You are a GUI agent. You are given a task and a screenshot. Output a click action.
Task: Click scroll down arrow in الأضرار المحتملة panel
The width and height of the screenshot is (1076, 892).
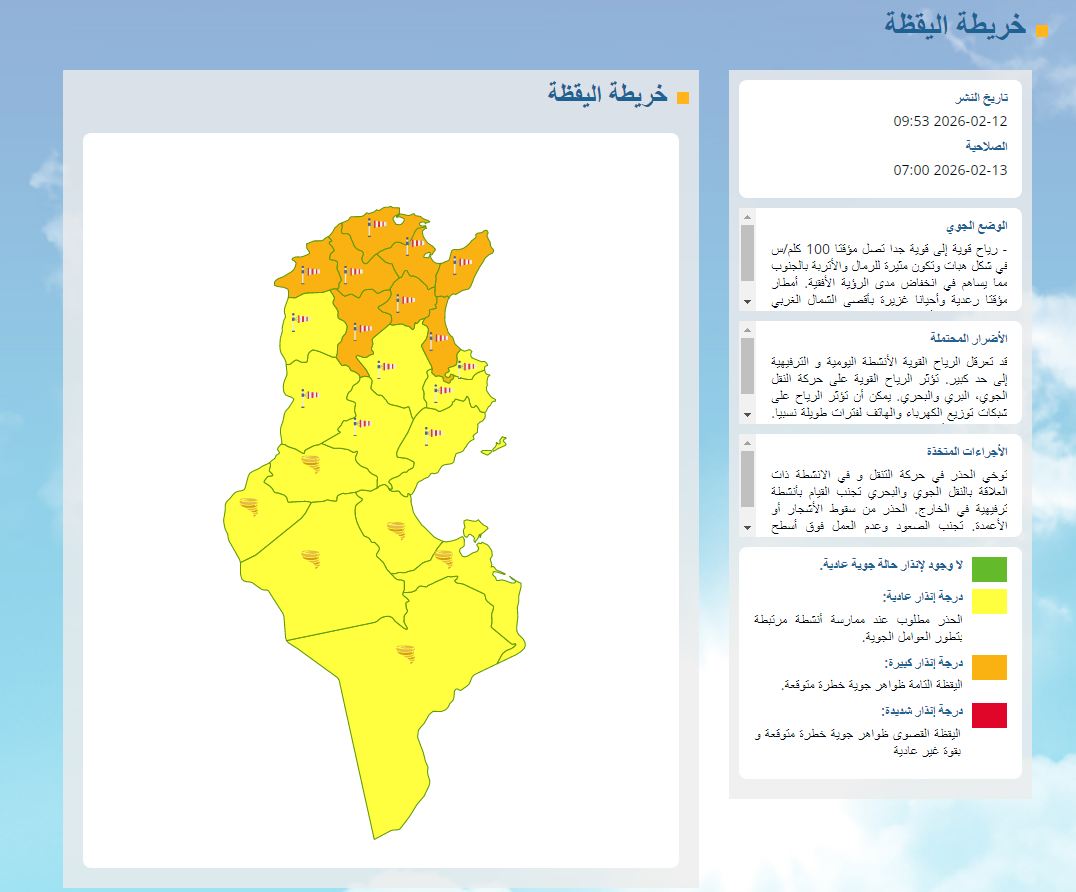pos(747,414)
